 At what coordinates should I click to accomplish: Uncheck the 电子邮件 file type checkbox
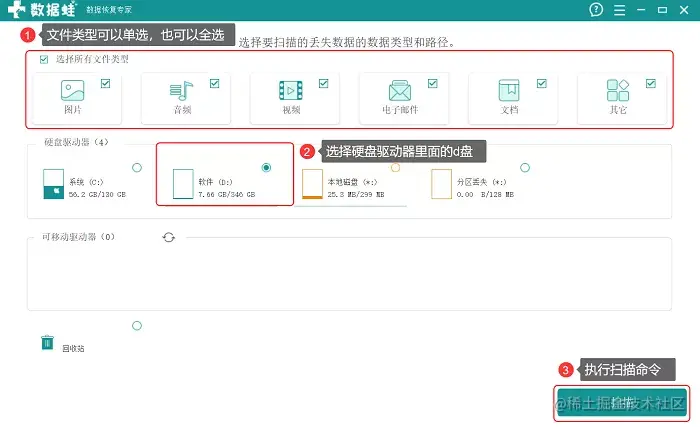tap(433, 84)
